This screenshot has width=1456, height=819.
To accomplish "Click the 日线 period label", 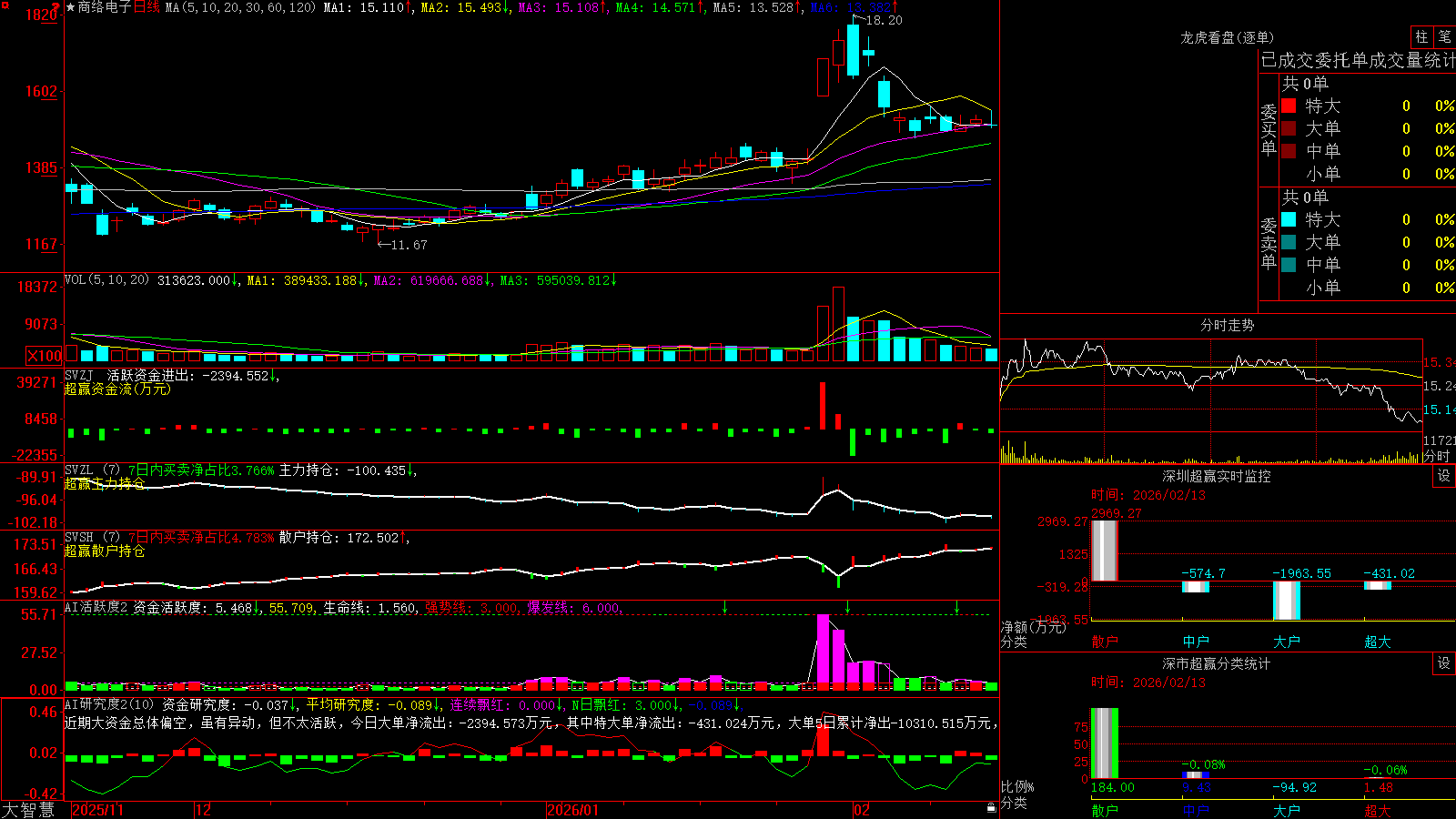I will [147, 7].
